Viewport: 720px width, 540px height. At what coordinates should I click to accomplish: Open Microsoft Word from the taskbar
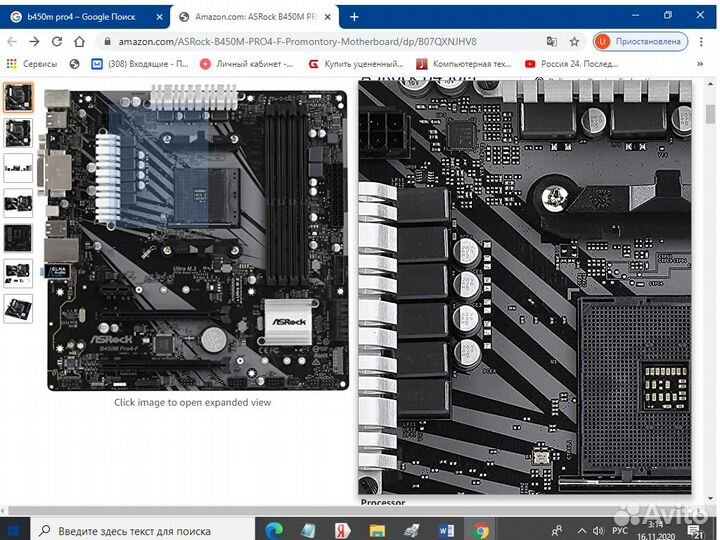point(446,530)
